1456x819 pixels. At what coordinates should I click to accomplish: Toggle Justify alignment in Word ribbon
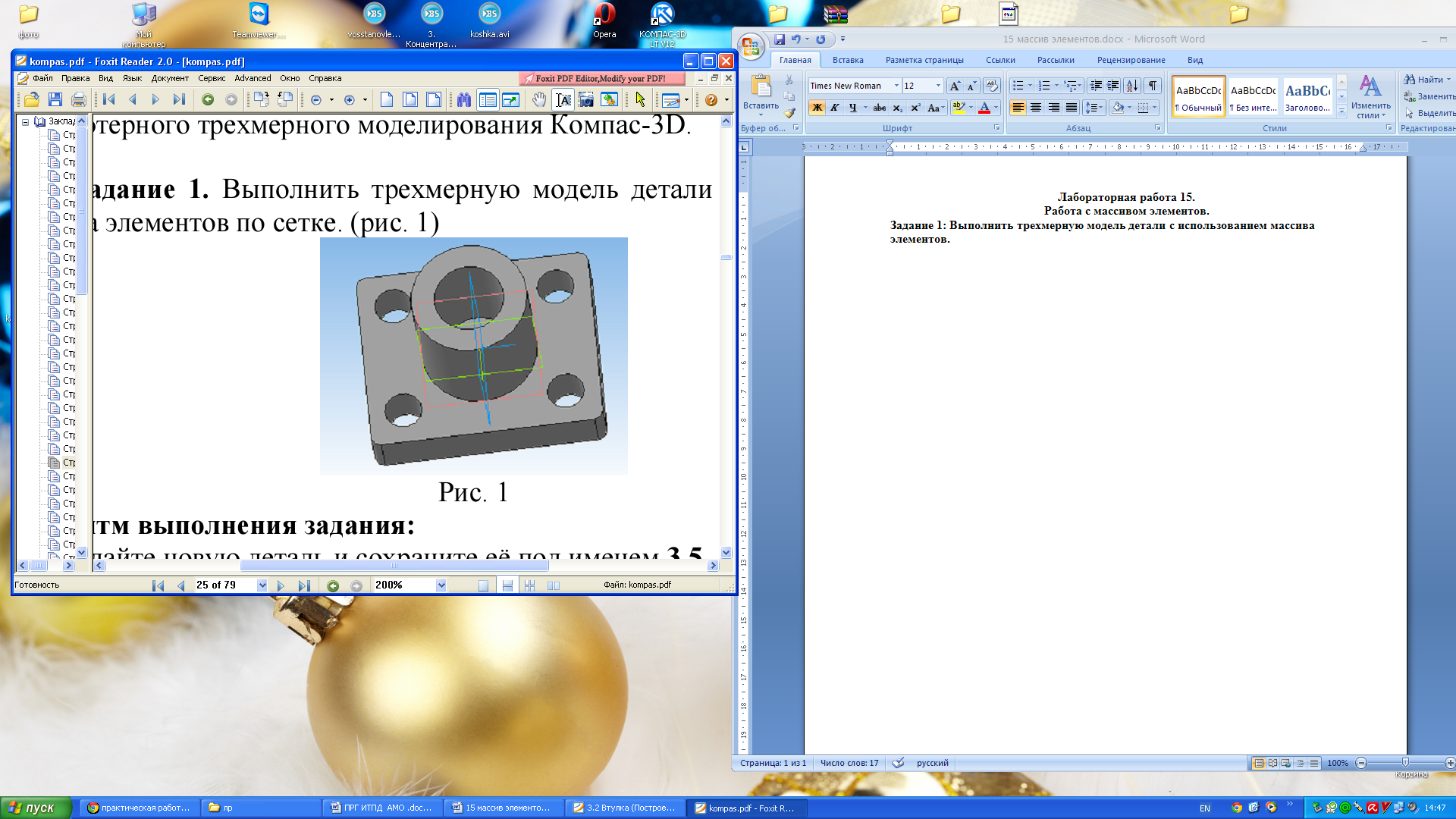click(1072, 108)
